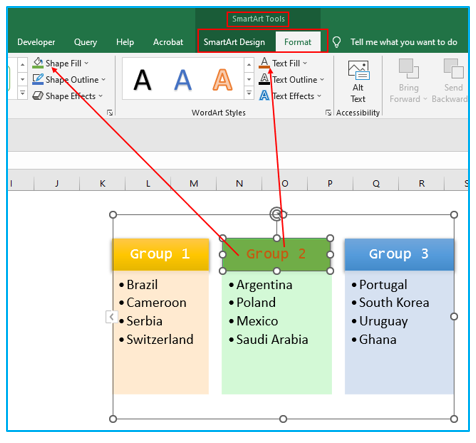Click the Text Fill letter icon

pos(264,63)
